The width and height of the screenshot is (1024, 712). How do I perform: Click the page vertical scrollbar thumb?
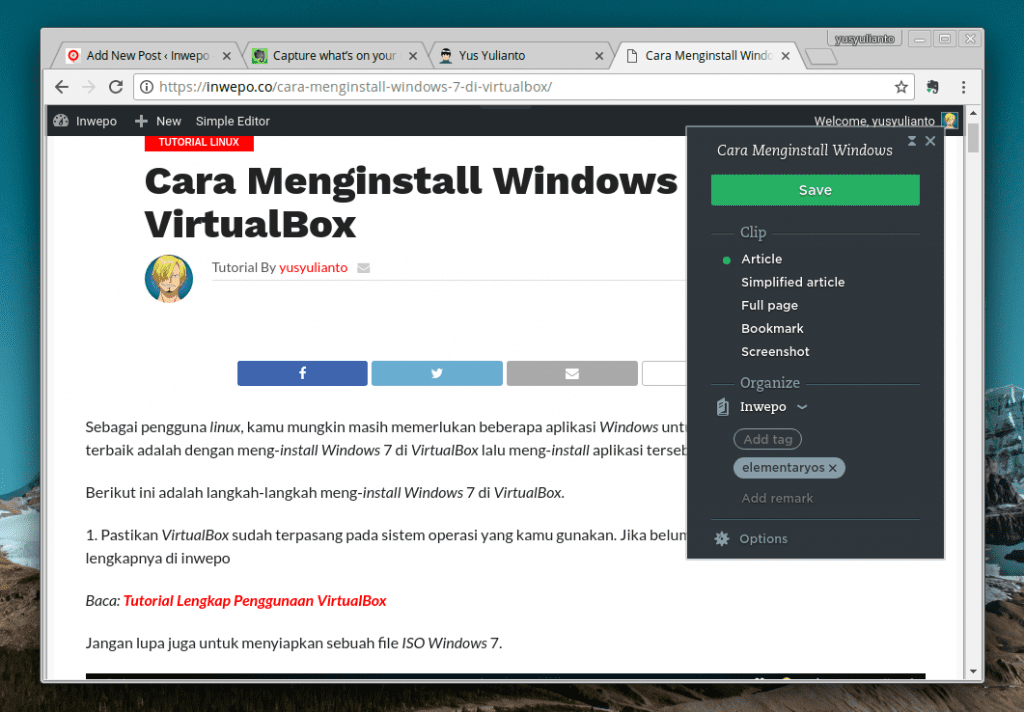[x=973, y=138]
